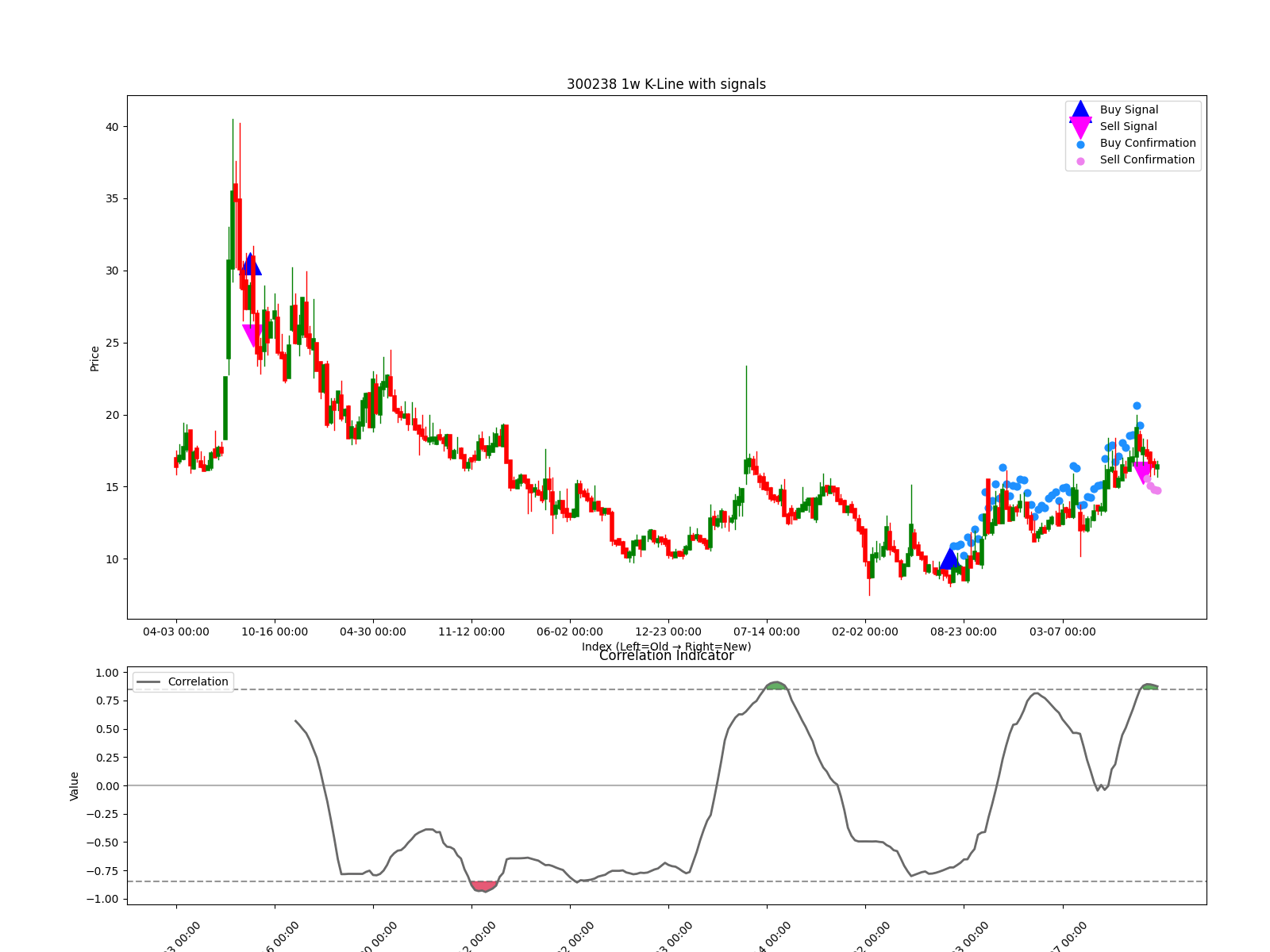This screenshot has width=1270, height=952.
Task: Click the highest buy confirmation dot above price 20
Action: coord(1137,405)
